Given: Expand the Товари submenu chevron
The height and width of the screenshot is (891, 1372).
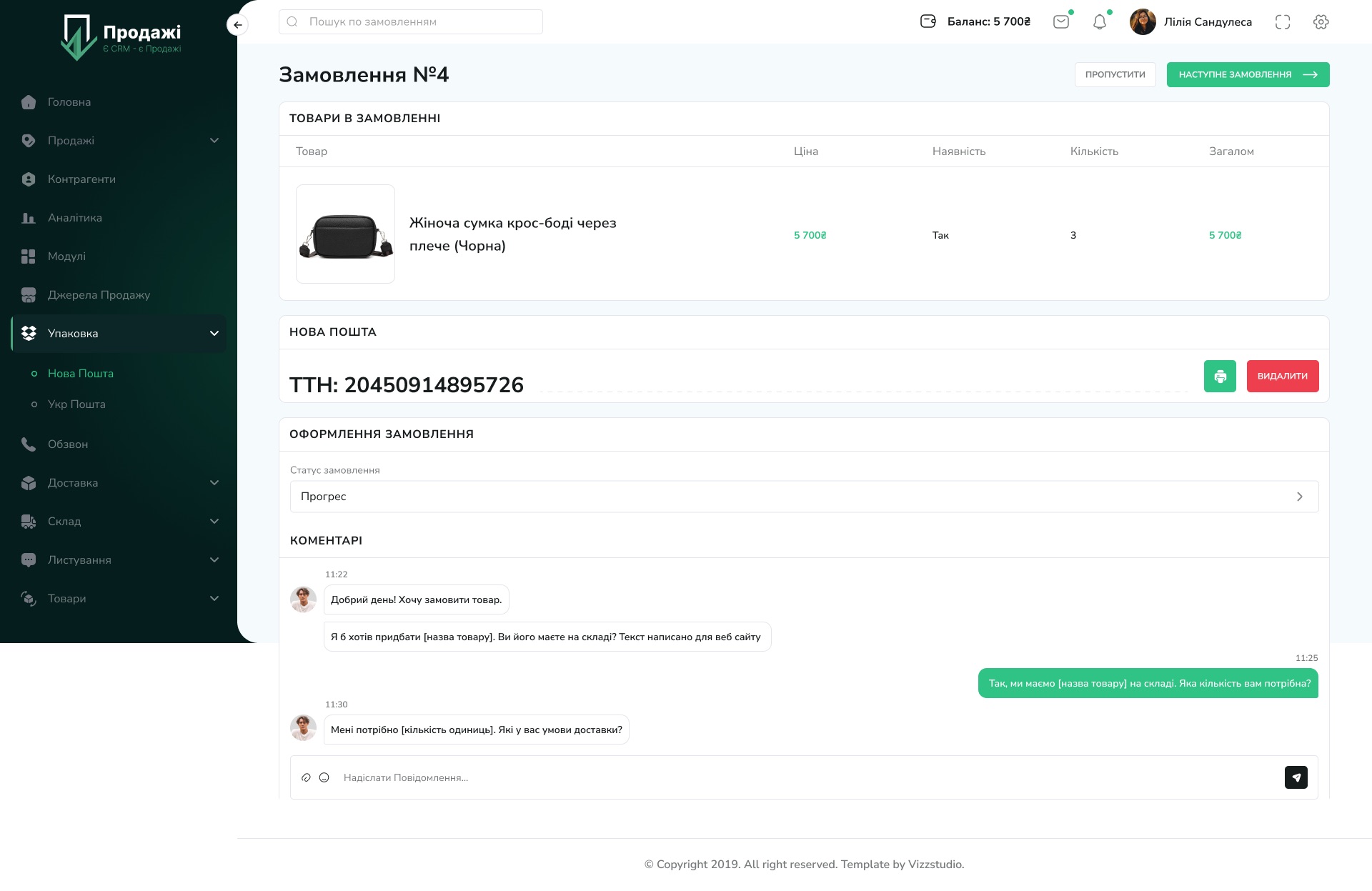Looking at the screenshot, I should click(214, 599).
